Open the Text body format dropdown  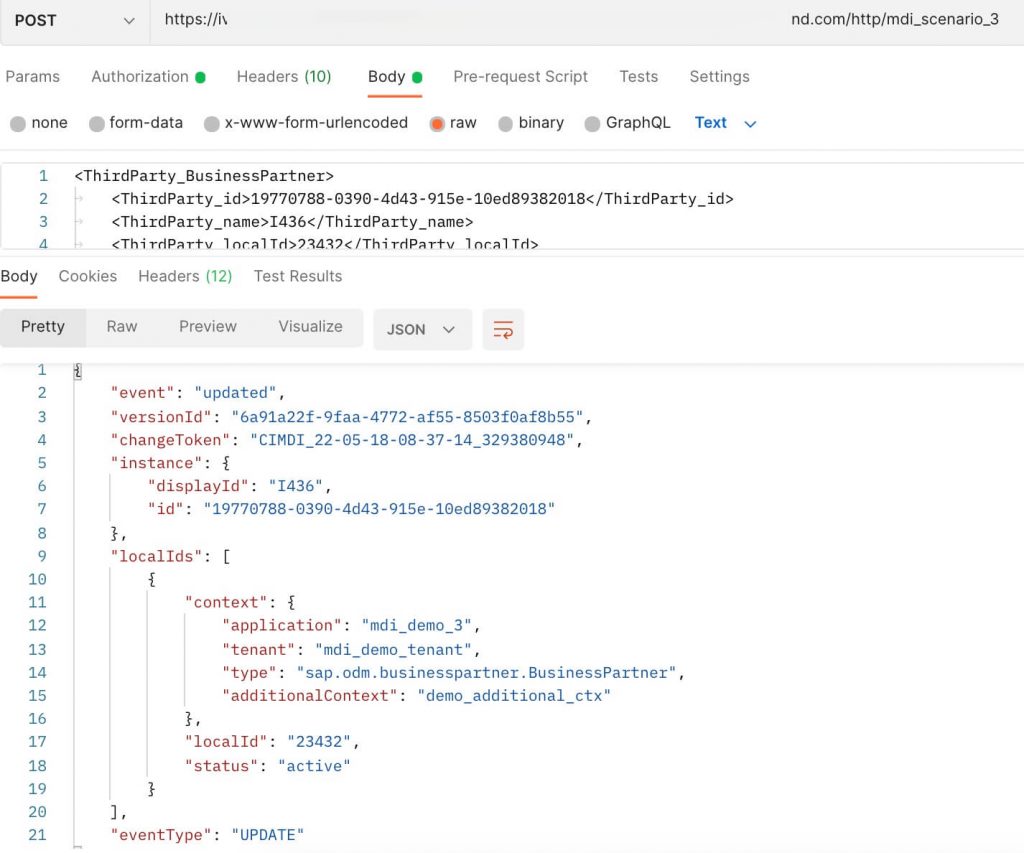[x=725, y=123]
